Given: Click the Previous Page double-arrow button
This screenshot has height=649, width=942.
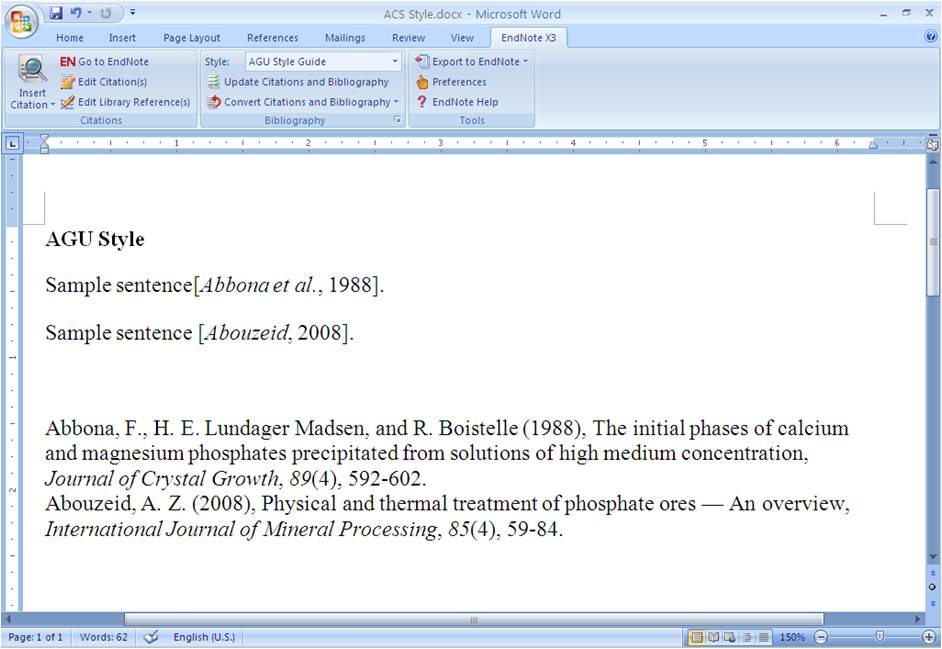Looking at the screenshot, I should [x=933, y=573].
